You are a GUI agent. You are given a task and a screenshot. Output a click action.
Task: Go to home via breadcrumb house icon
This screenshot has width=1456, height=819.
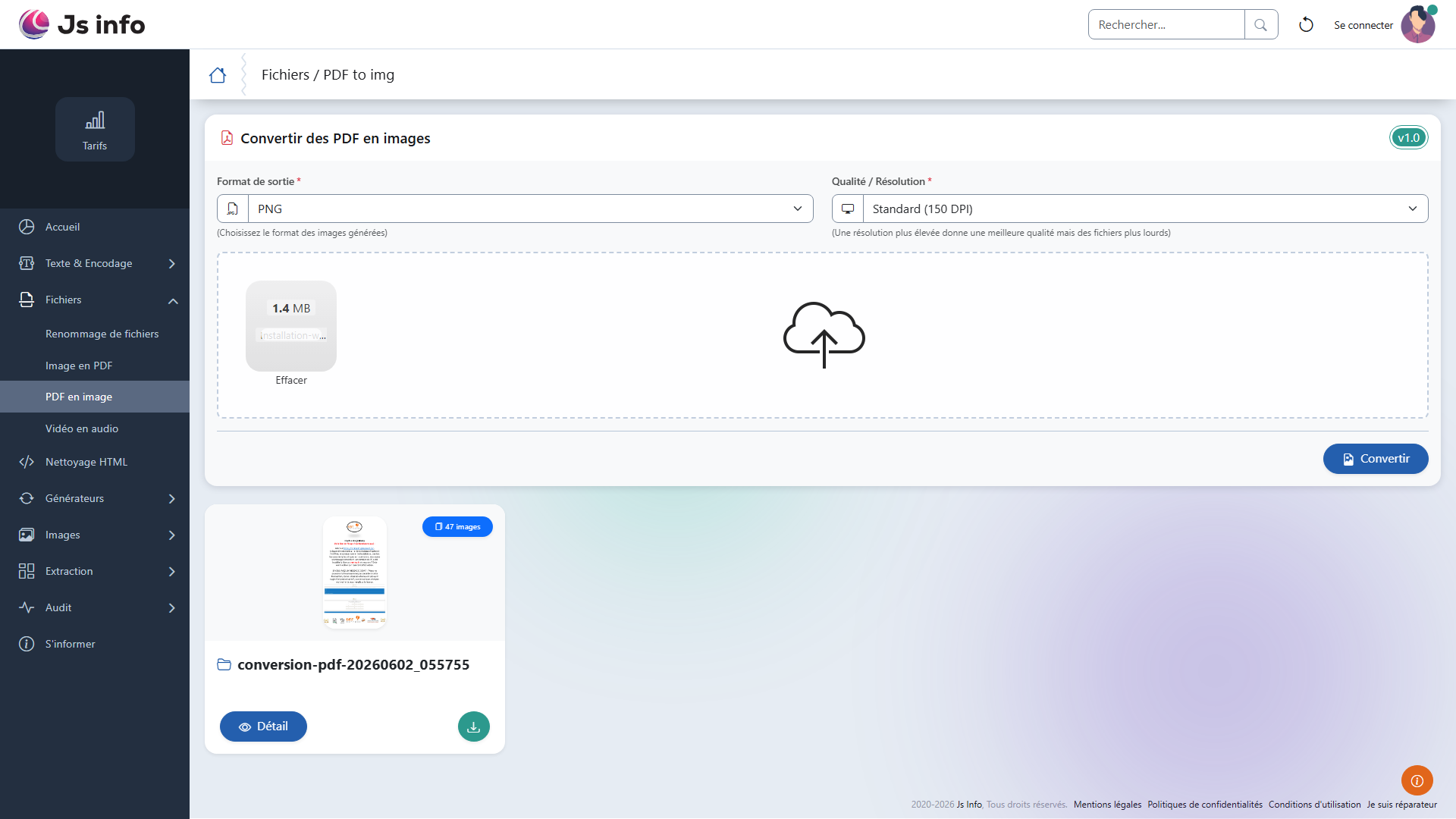(218, 75)
